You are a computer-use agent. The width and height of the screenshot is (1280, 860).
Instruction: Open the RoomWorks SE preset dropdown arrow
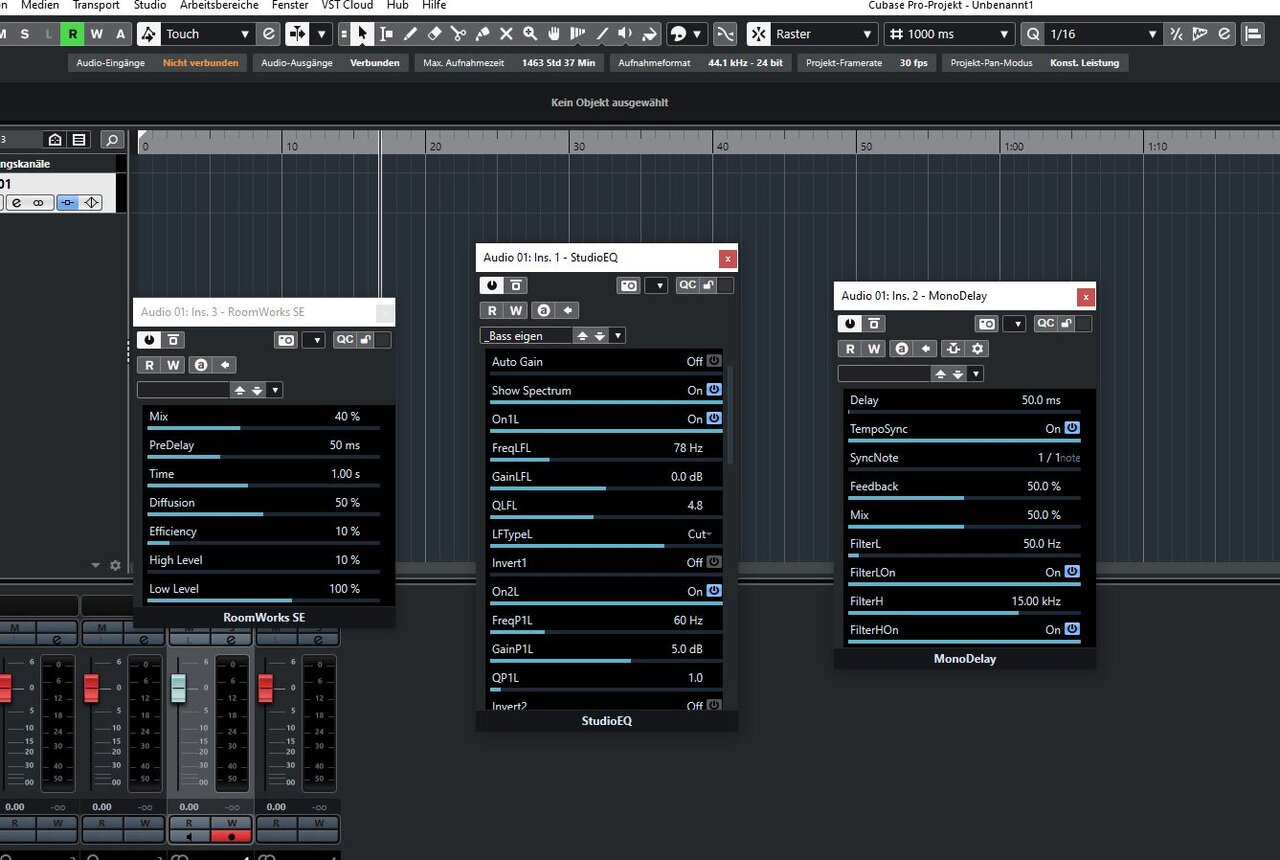(276, 390)
